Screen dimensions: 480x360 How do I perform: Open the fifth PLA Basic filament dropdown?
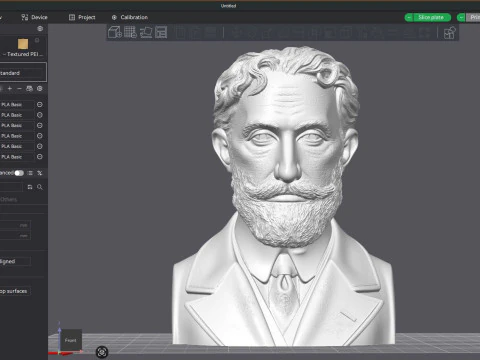tap(17, 146)
